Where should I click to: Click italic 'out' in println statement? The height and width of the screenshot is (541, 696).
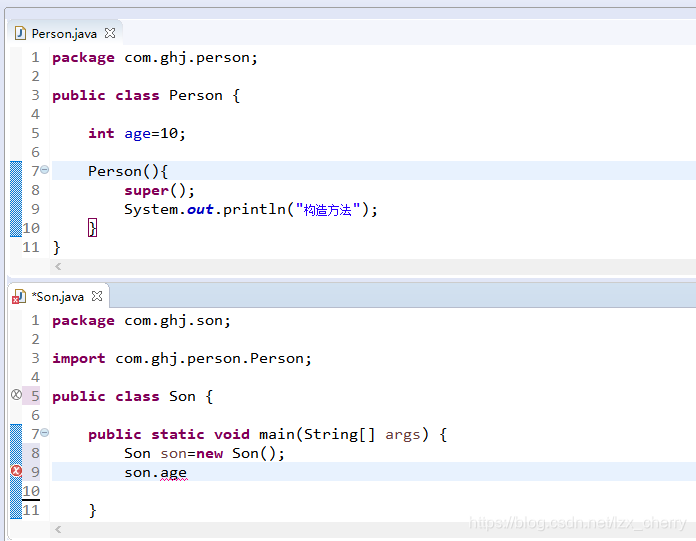point(200,209)
